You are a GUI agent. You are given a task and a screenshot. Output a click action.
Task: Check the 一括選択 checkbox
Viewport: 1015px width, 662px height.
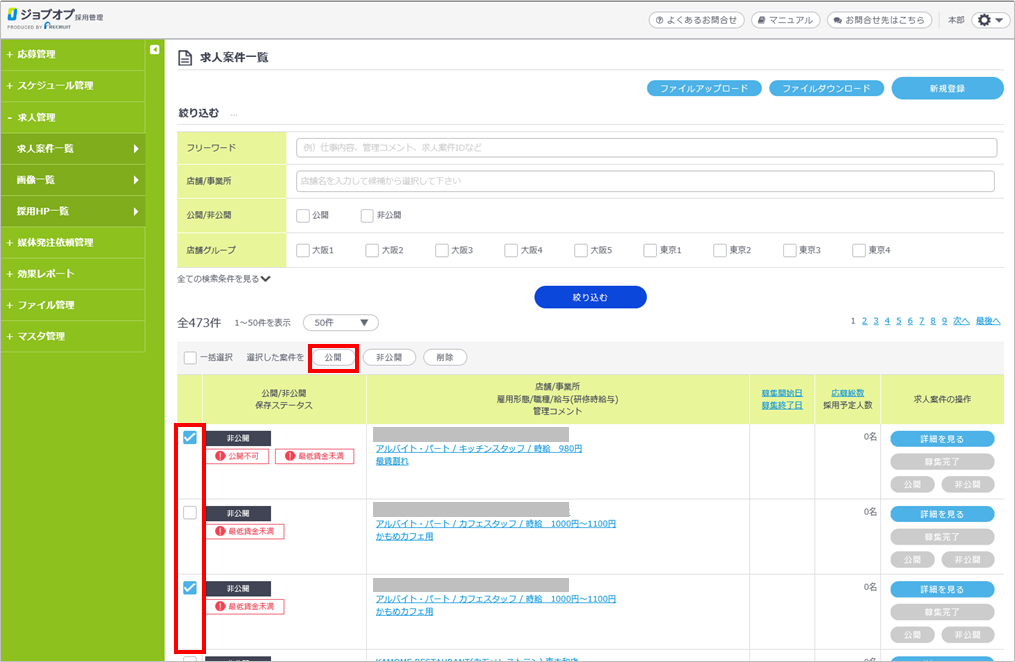point(190,357)
